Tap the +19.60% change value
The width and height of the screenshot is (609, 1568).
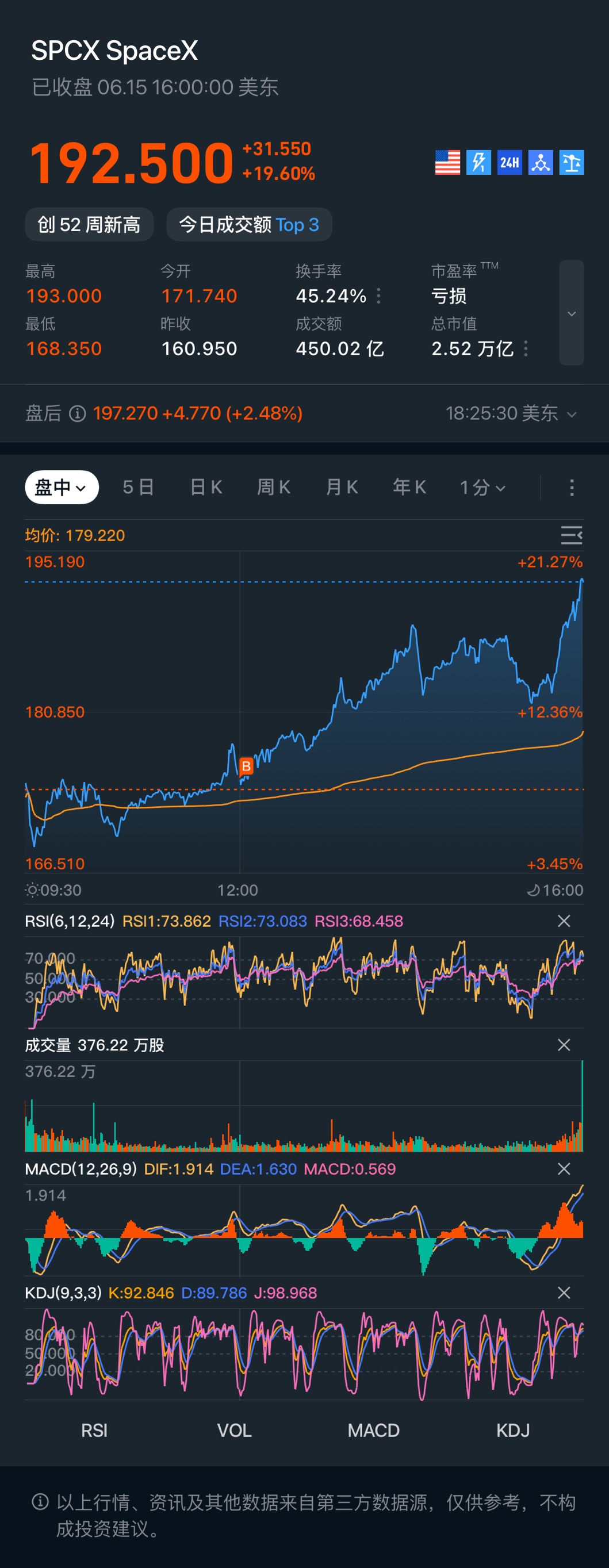coord(278,174)
